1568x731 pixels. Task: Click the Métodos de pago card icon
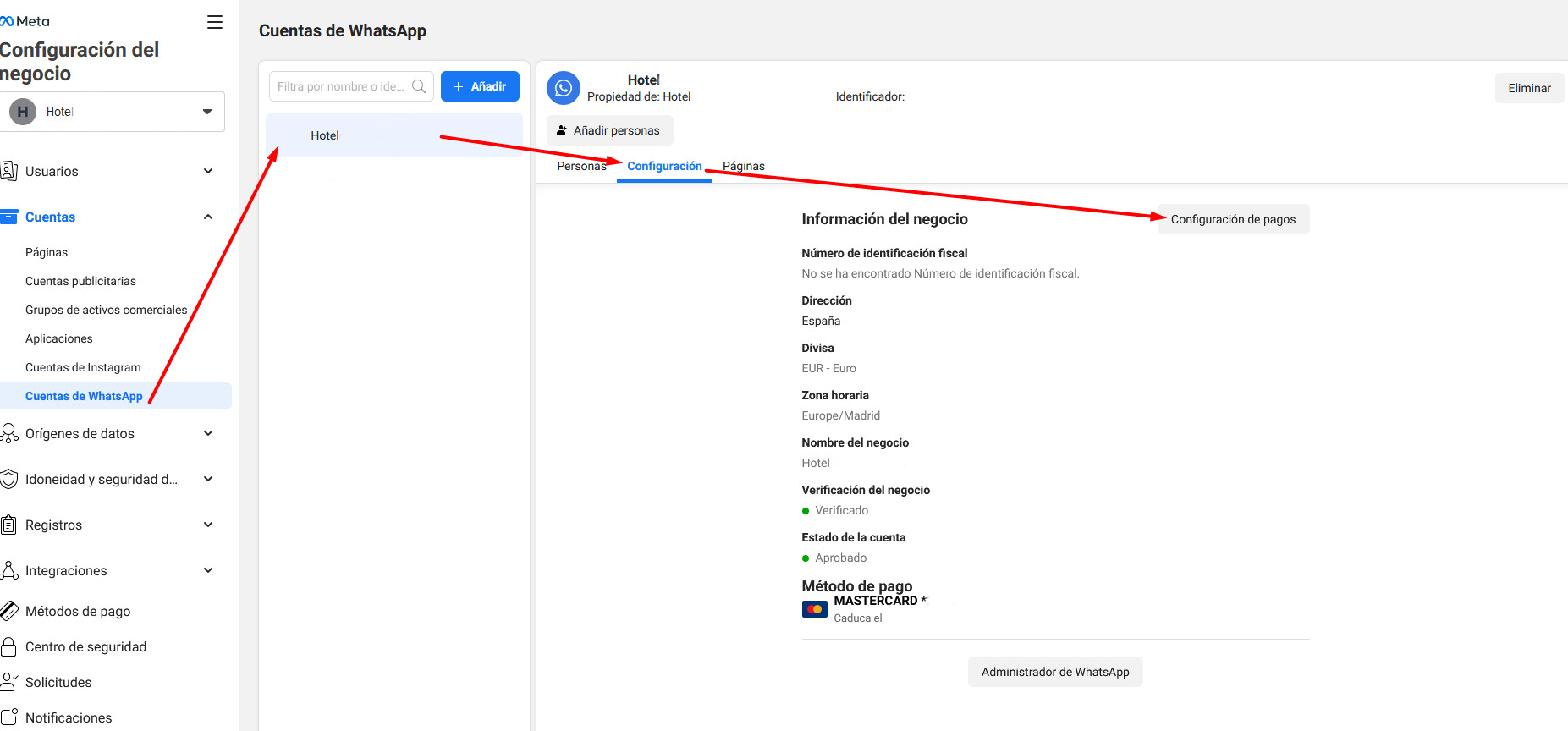click(x=9, y=611)
